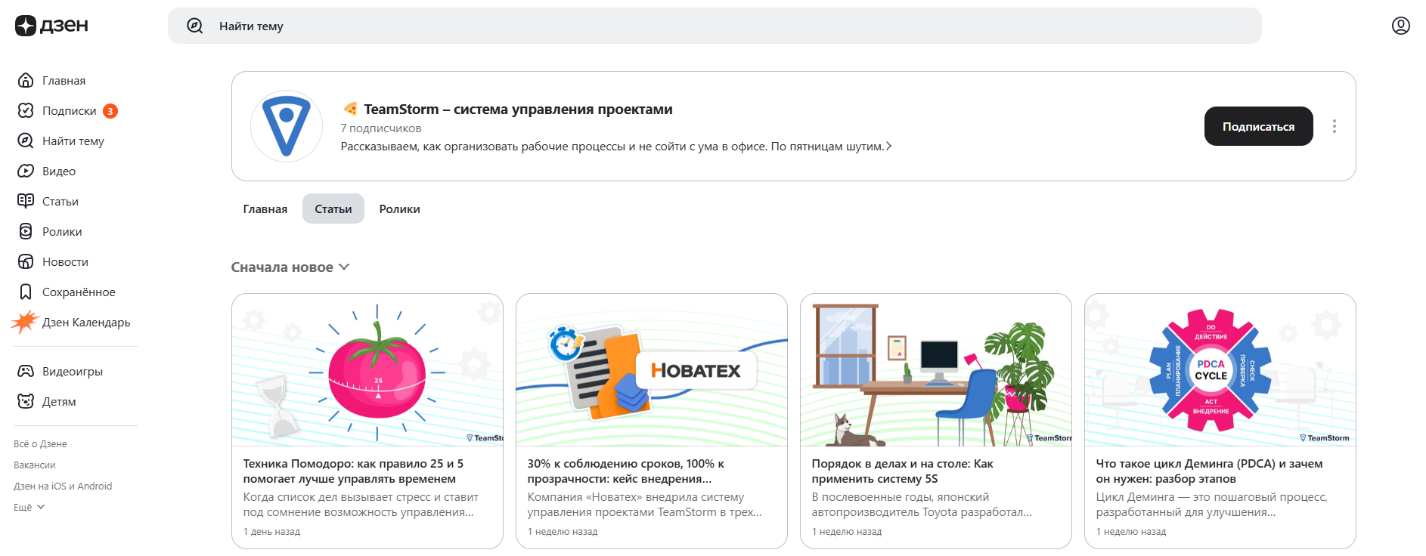Viewport: 1426px width, 556px height.
Task: Open the Вакансии link
Action: coord(34,465)
